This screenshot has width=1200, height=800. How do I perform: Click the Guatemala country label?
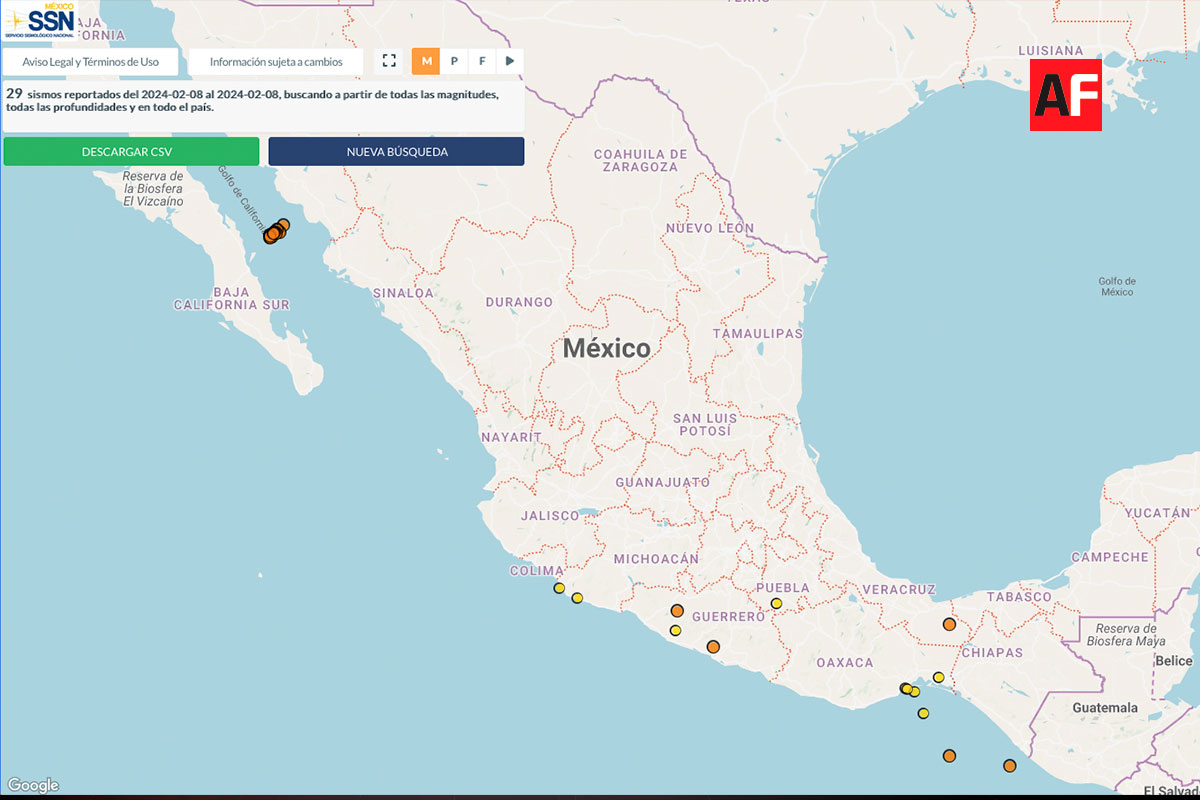coord(1105,707)
